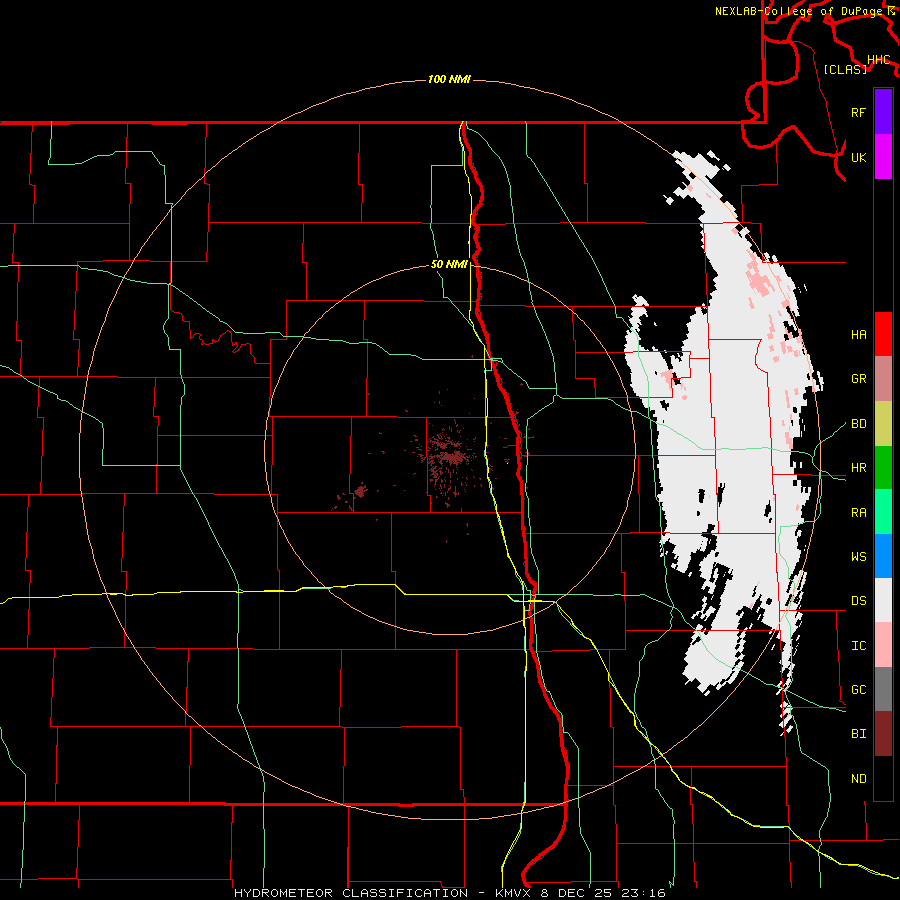900x900 pixels.
Task: Click the GC gray legend color block
Action: (883, 689)
